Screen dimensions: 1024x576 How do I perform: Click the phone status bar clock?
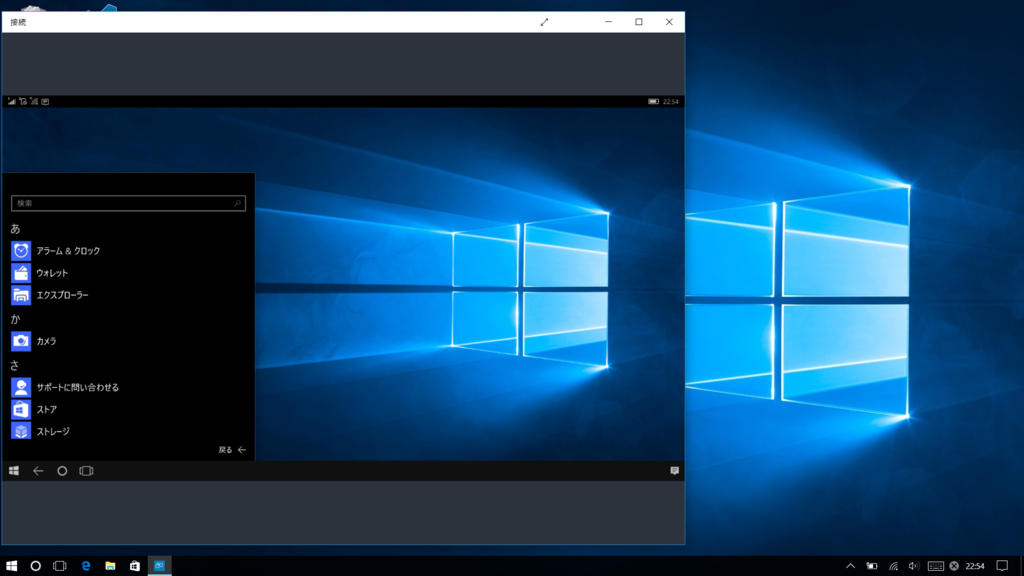pos(671,101)
